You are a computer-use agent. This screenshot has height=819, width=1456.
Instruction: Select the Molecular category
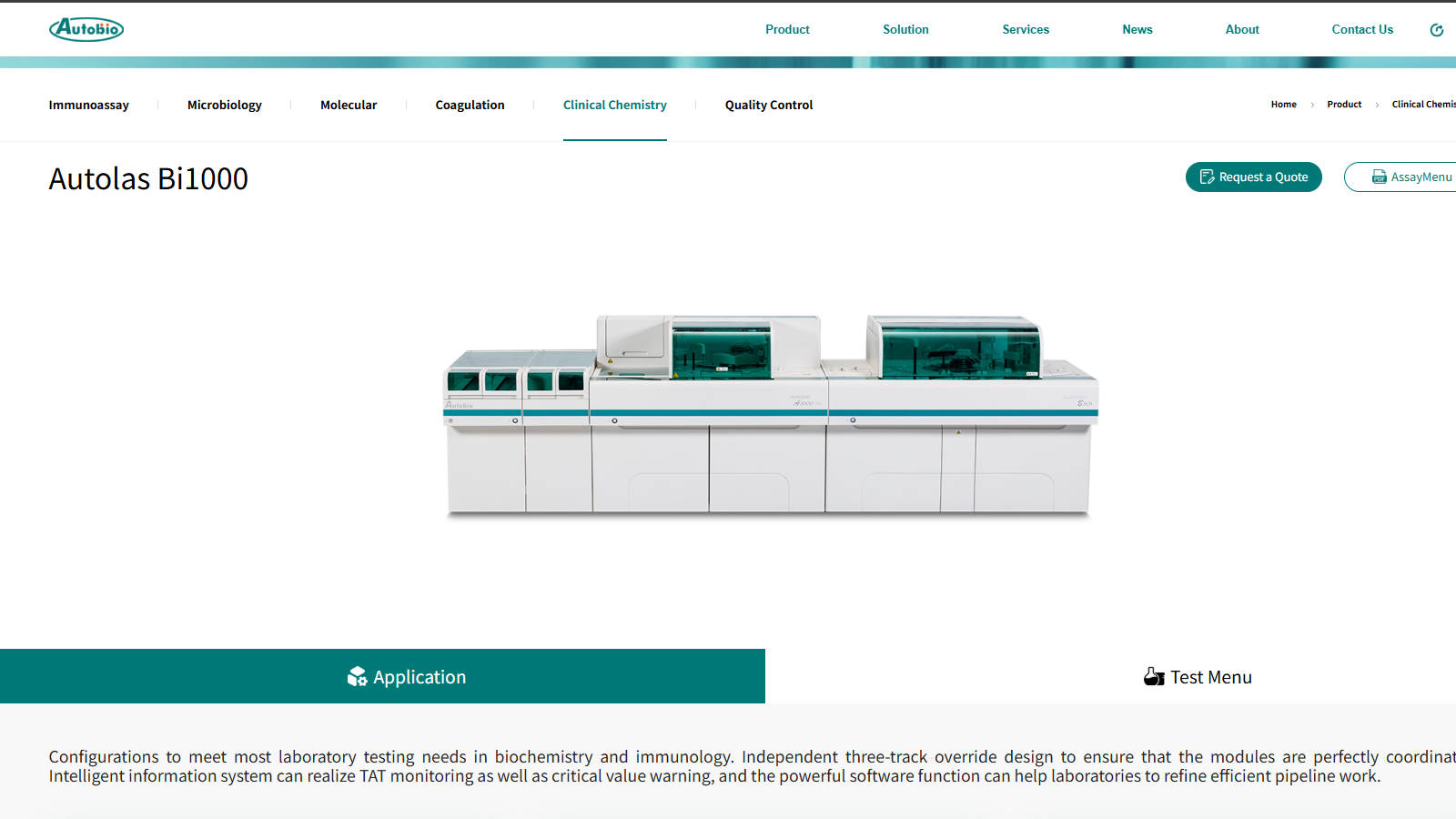tap(349, 105)
